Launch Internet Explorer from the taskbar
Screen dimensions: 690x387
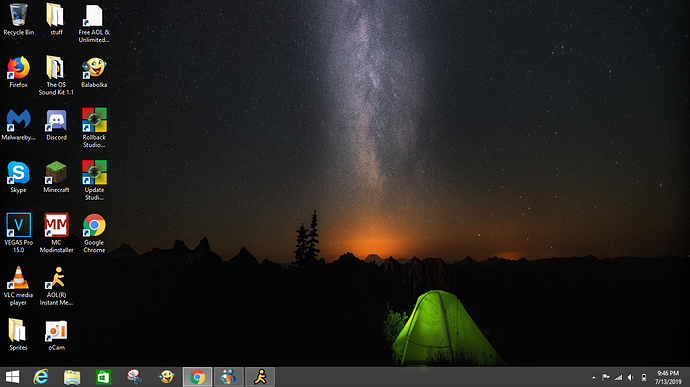tap(41, 377)
